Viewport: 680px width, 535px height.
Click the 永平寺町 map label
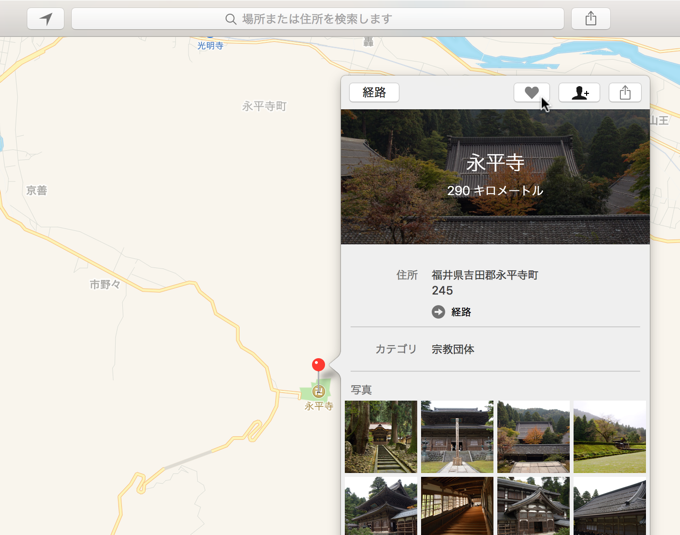pyautogui.click(x=264, y=106)
